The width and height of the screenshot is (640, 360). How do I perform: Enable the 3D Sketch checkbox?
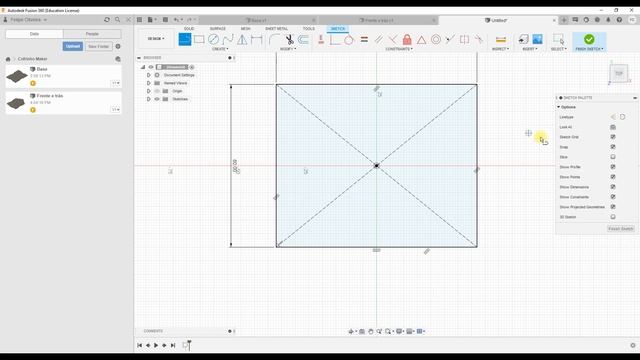(x=613, y=217)
